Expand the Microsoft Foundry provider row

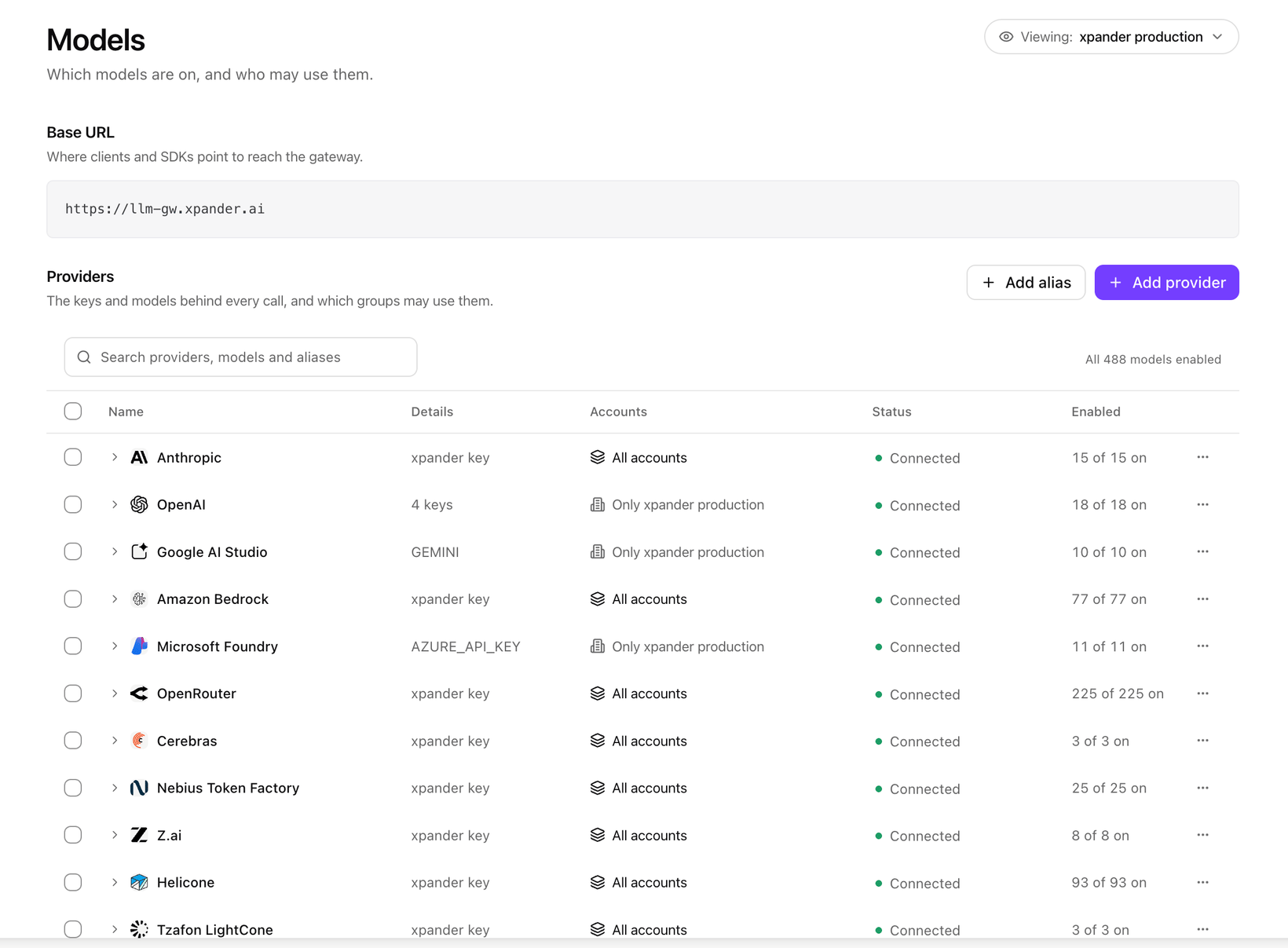(x=115, y=646)
